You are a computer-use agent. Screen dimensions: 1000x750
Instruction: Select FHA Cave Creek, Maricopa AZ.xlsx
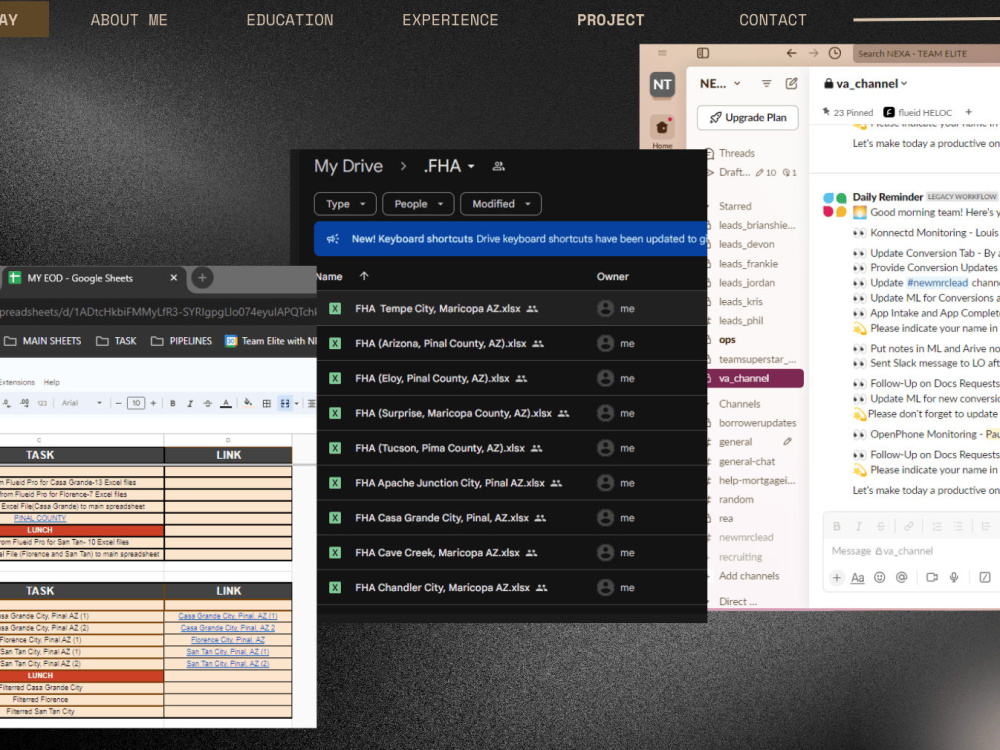click(512, 552)
